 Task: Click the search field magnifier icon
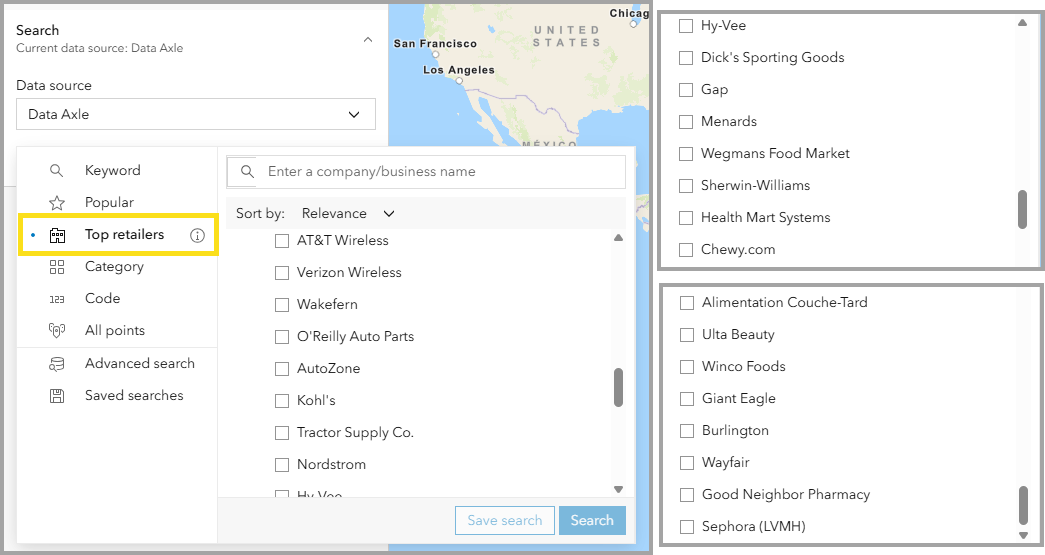pos(247,172)
